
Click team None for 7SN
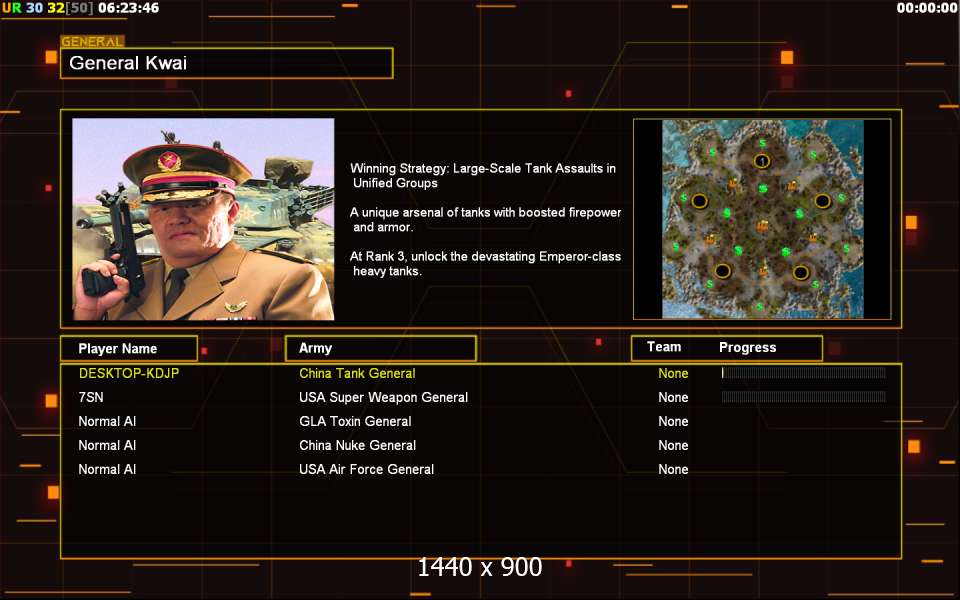673,397
